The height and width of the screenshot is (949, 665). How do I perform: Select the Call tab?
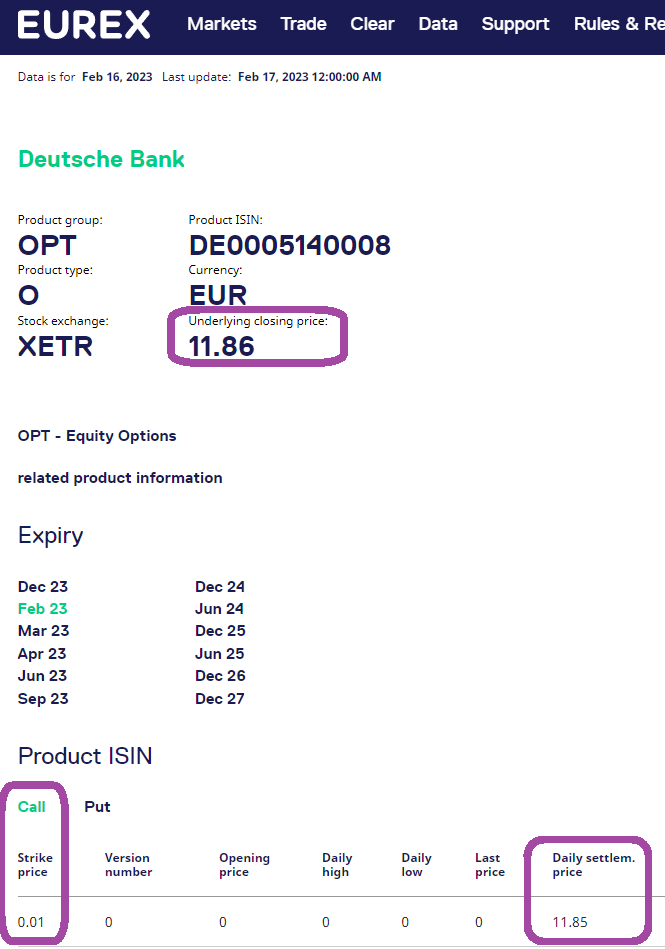tap(32, 807)
